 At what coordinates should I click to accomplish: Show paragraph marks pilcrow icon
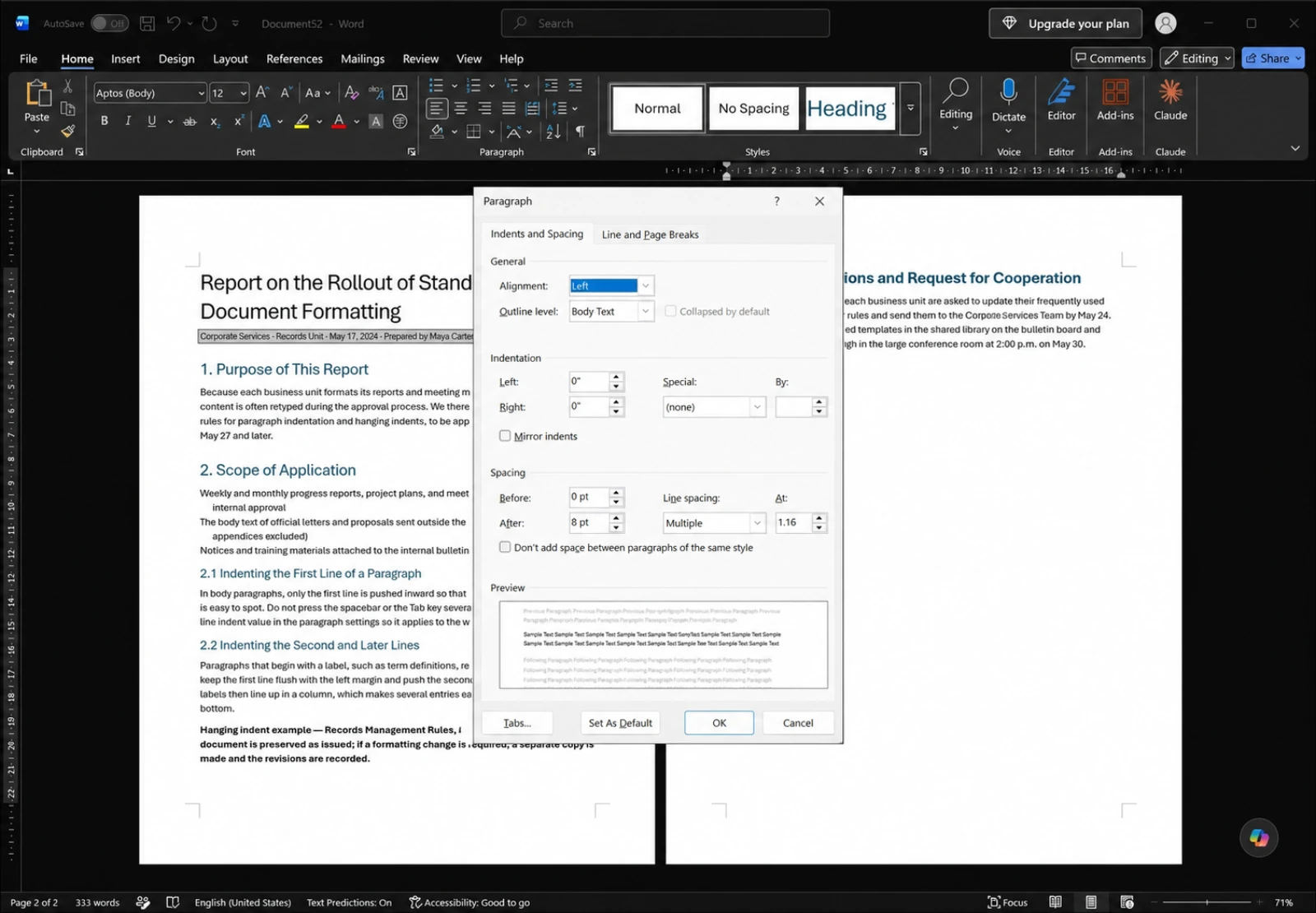tap(580, 131)
